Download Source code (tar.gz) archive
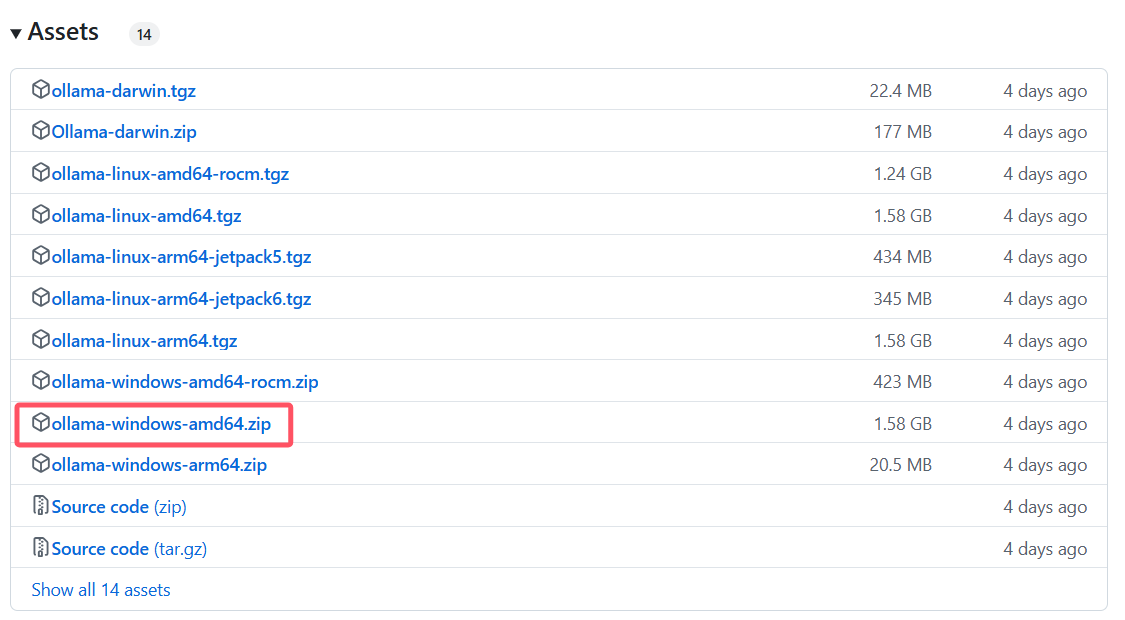This screenshot has height=620, width=1125. point(129,549)
